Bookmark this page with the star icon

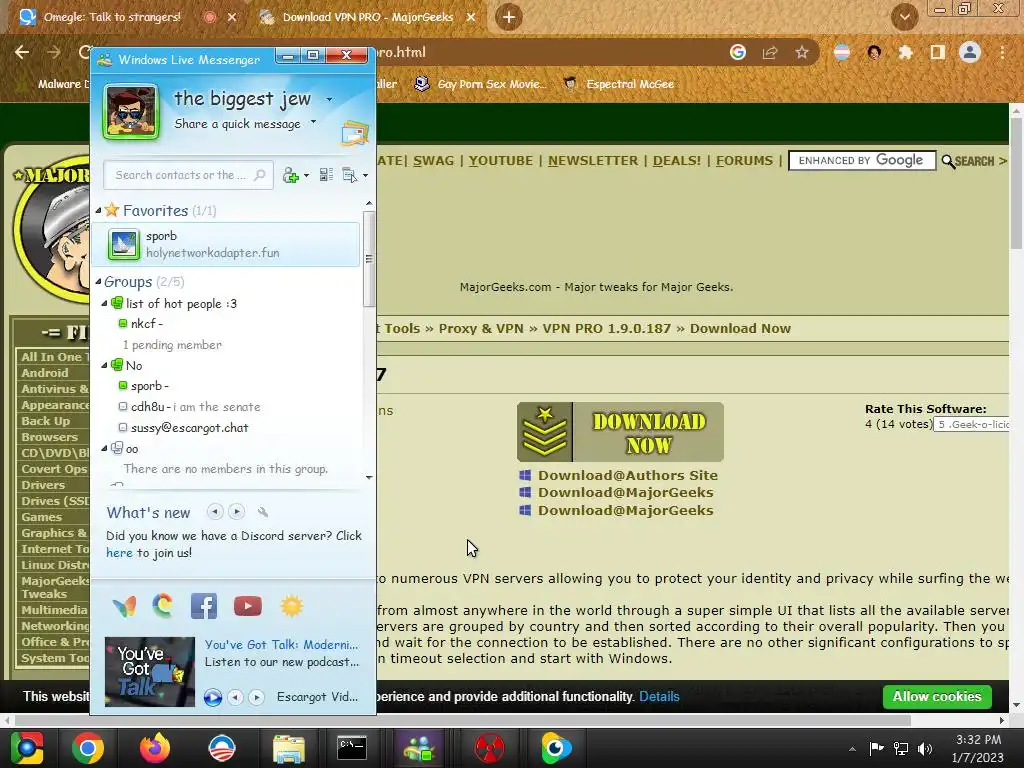[802, 52]
